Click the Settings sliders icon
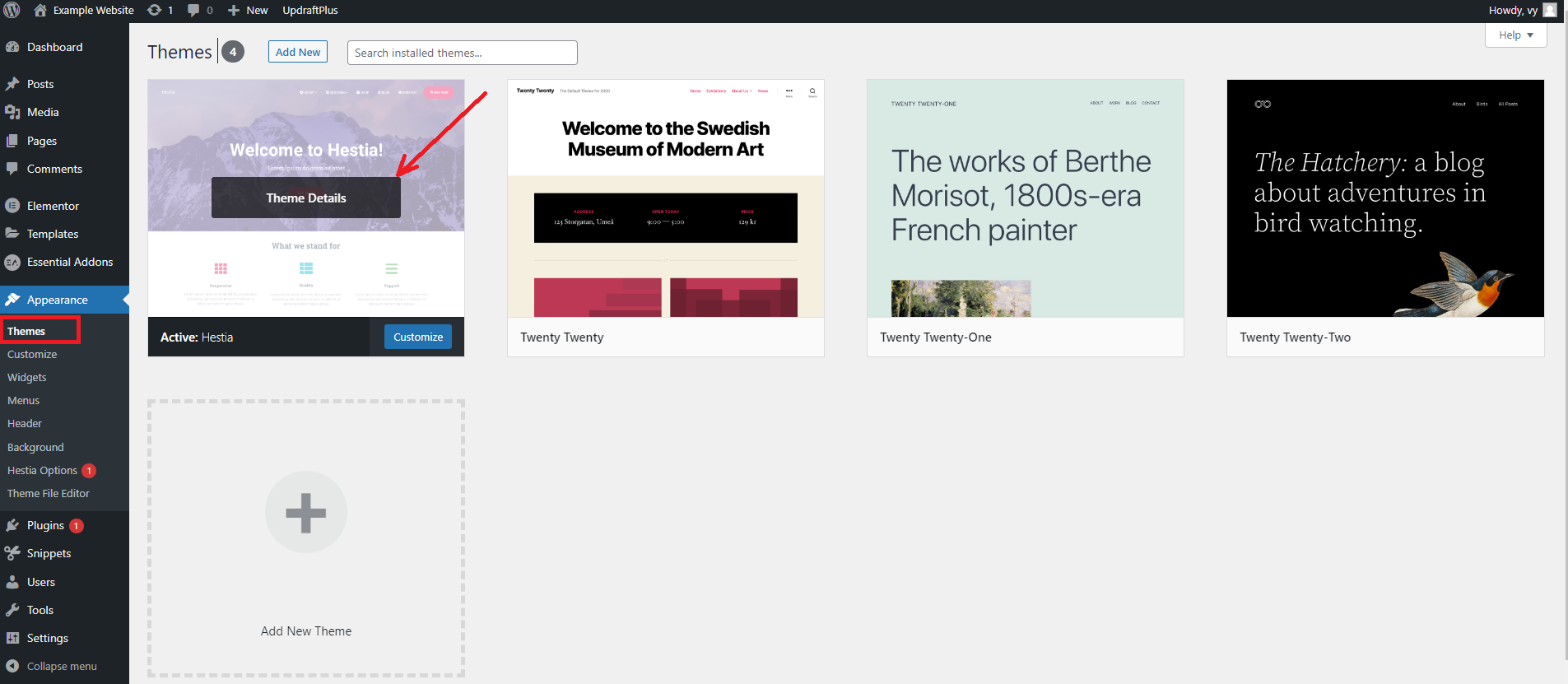The width and height of the screenshot is (1568, 684). click(x=12, y=638)
